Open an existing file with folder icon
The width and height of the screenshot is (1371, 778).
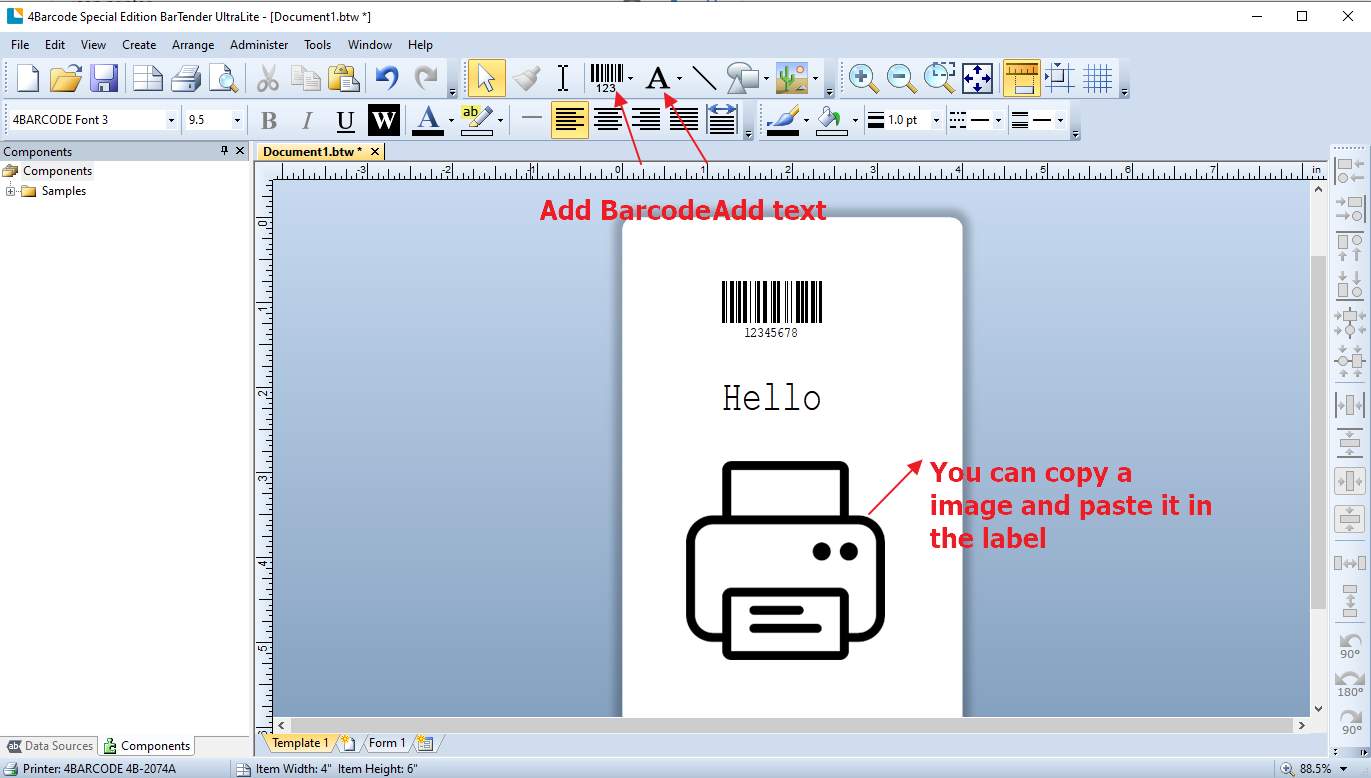67,79
